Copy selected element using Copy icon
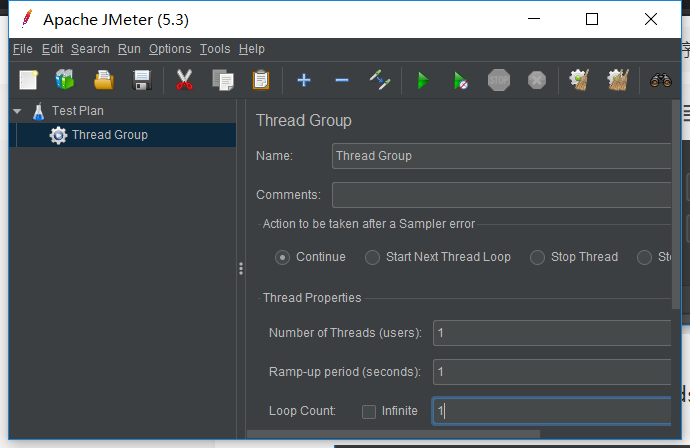The height and width of the screenshot is (448, 690). click(223, 81)
